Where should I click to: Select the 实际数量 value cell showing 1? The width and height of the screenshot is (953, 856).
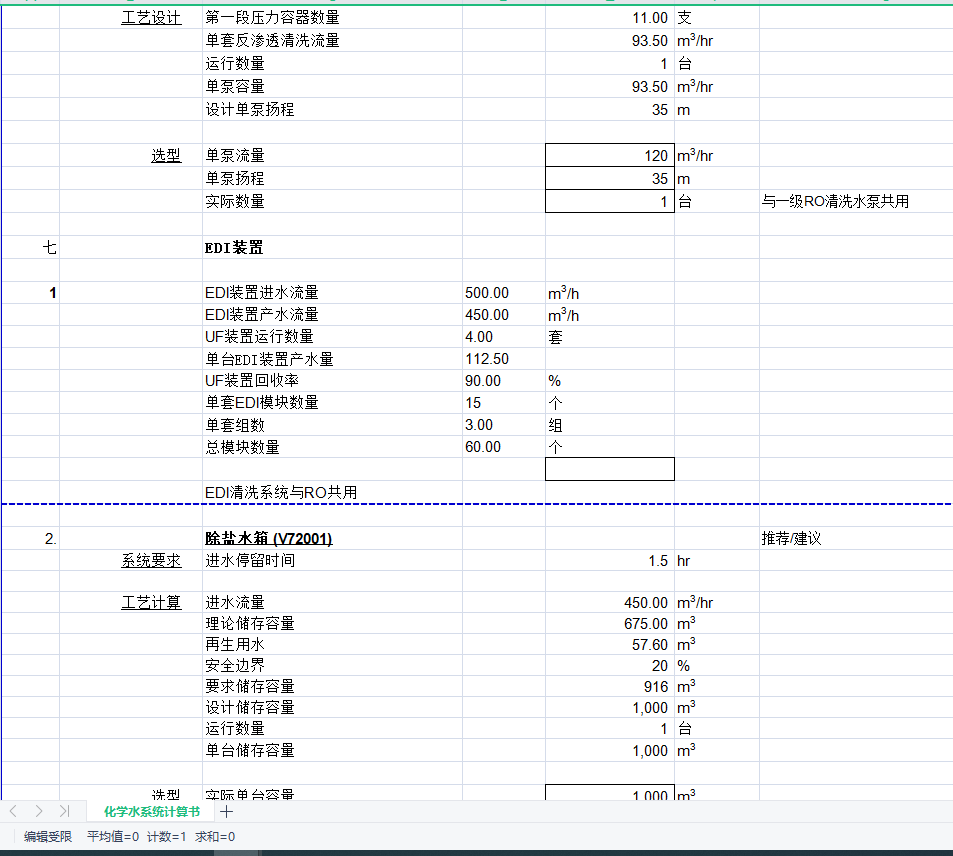pos(610,202)
